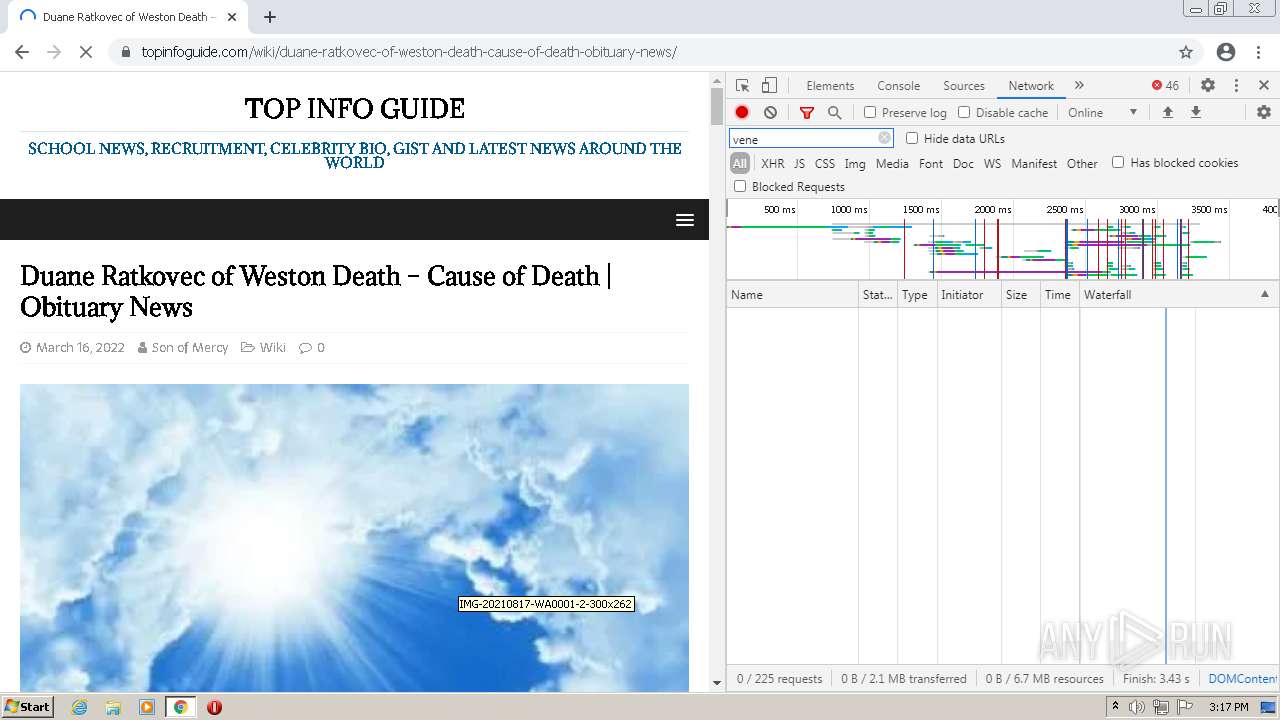Open the site hamburger menu

click(685, 220)
